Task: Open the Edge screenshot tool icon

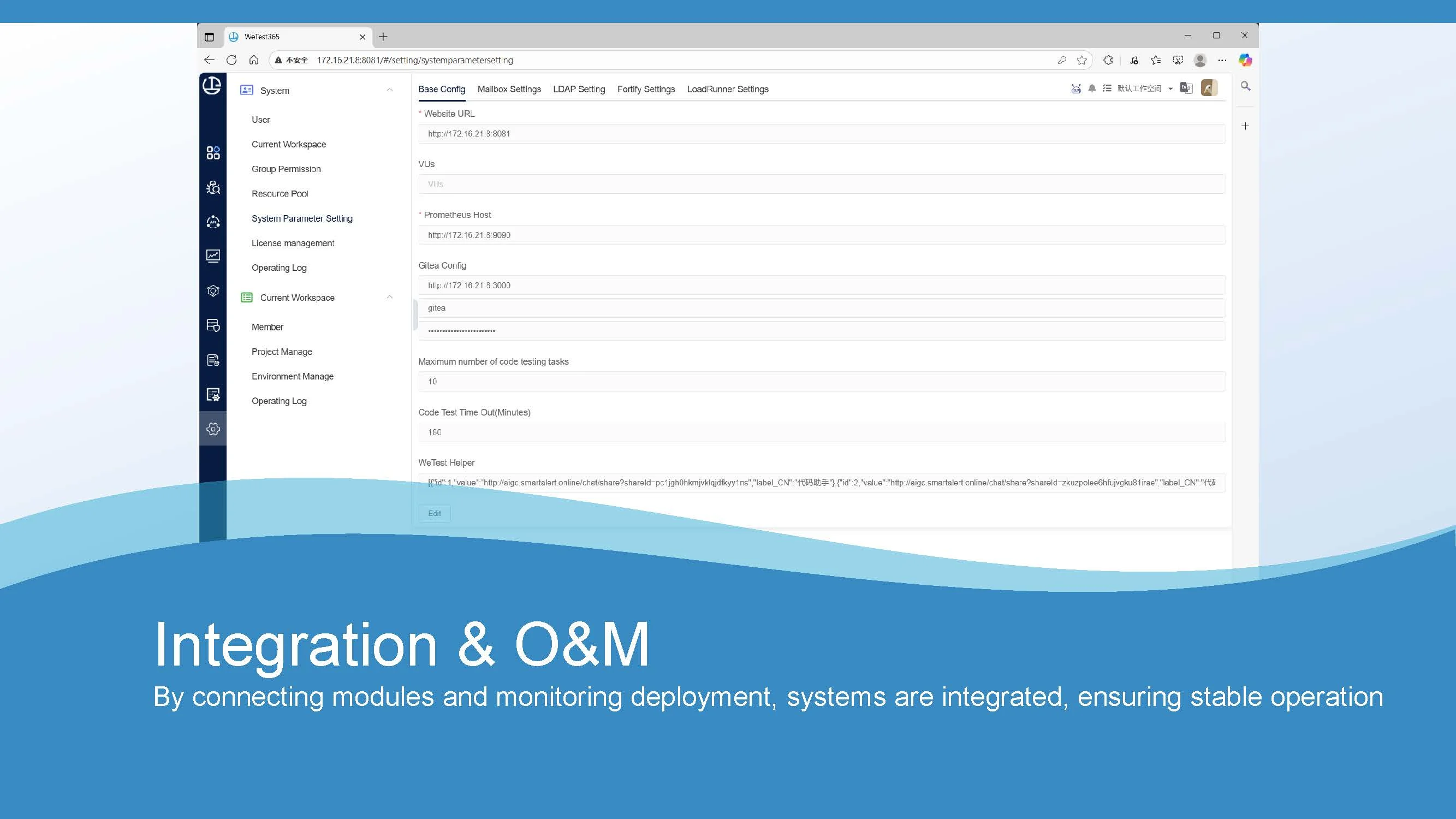Action: [1178, 60]
